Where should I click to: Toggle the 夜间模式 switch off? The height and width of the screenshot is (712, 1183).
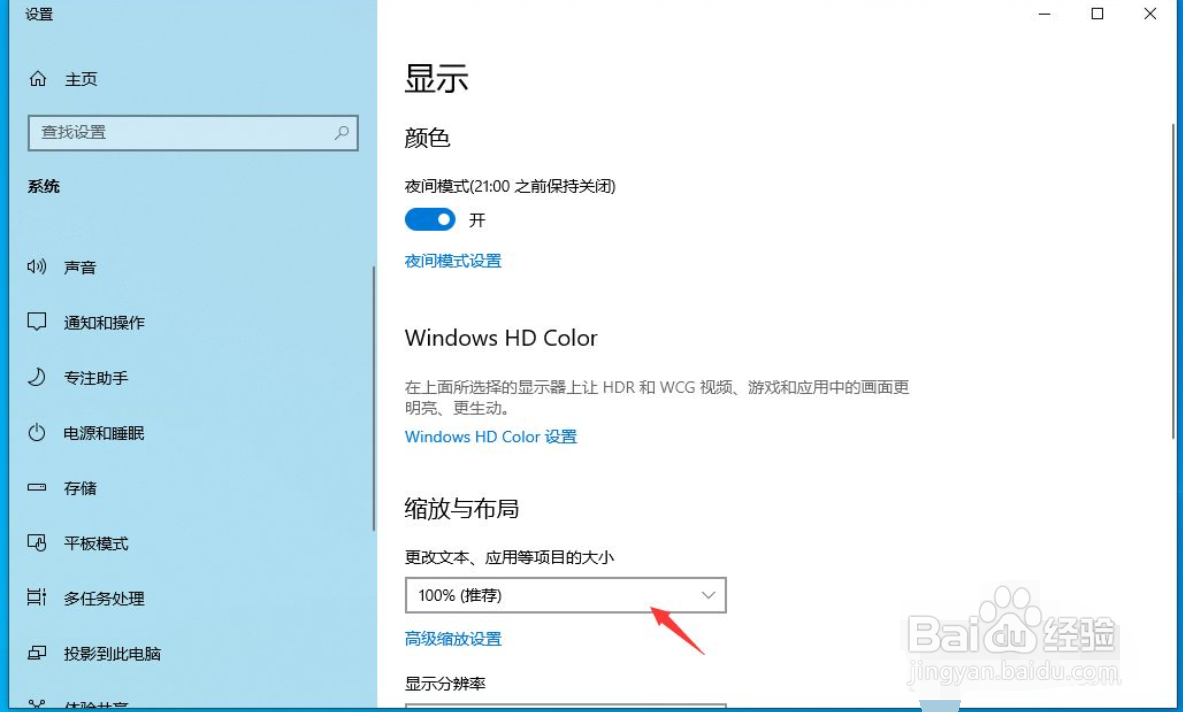point(430,219)
